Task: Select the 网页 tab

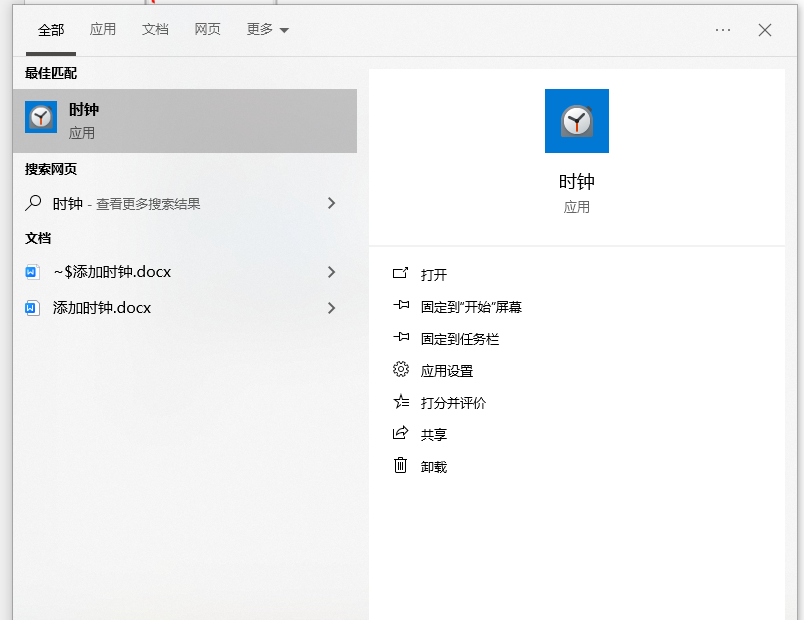Action: tap(207, 29)
